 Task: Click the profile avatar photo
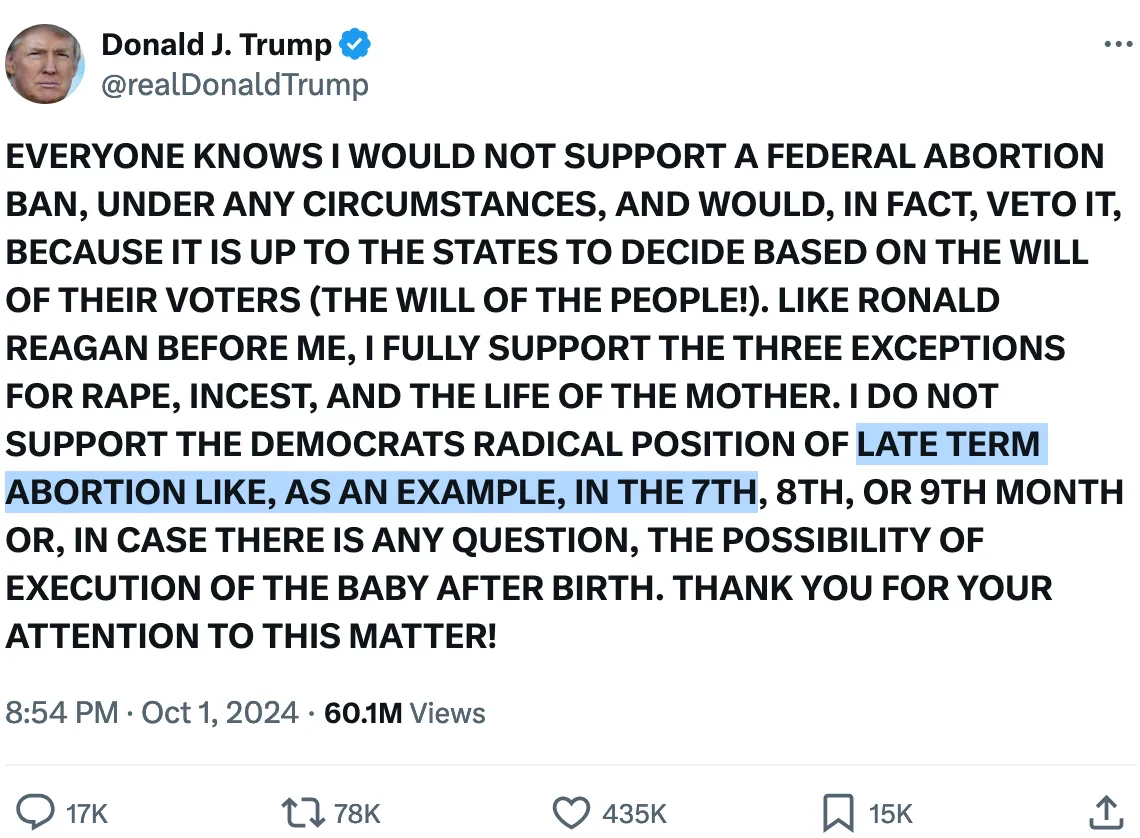pos(45,64)
